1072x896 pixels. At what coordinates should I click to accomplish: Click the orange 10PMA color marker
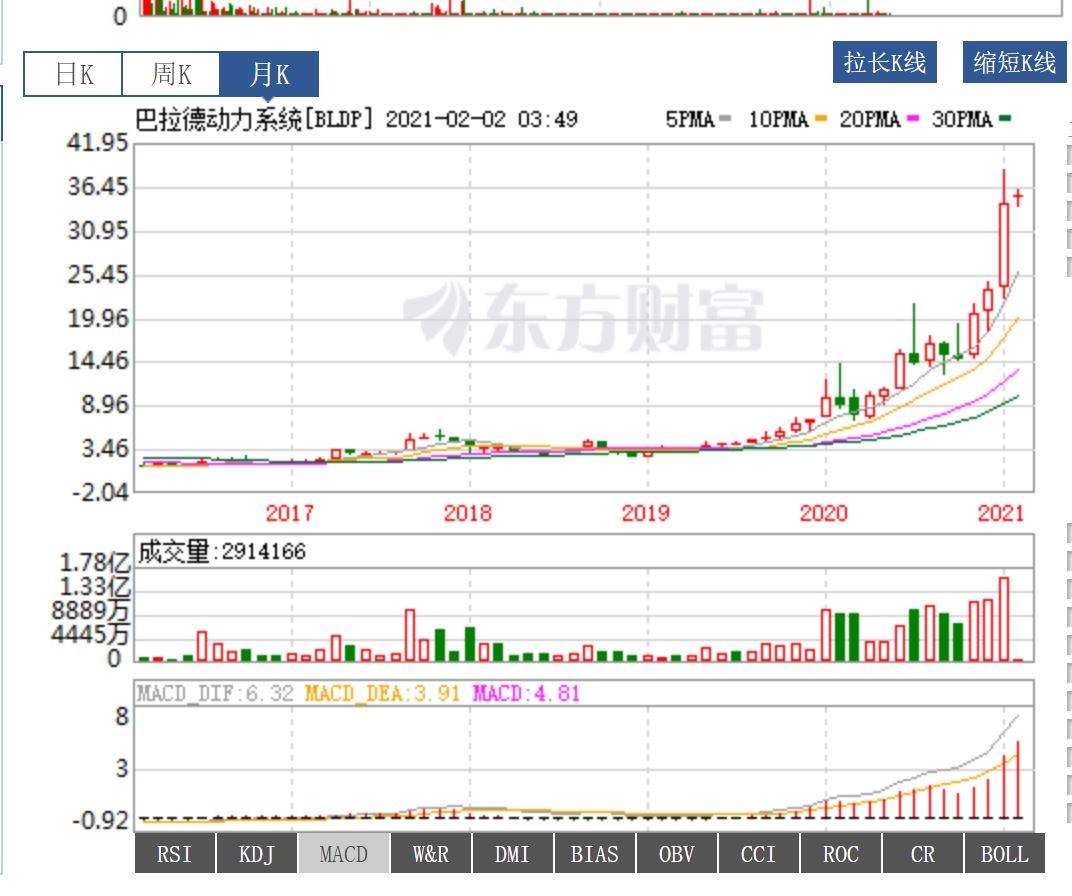pos(821,119)
